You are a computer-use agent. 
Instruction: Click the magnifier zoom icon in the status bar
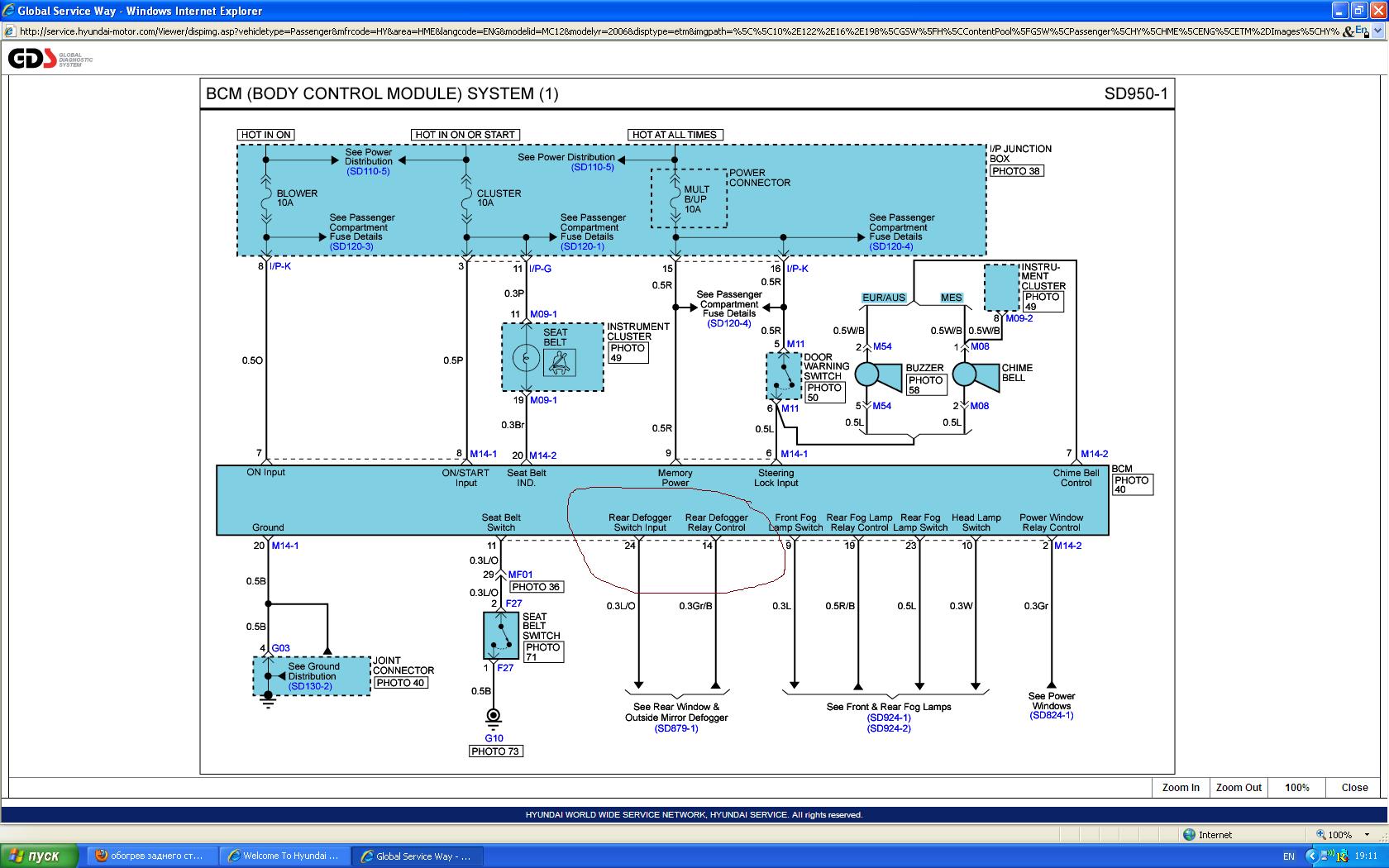click(x=1320, y=835)
